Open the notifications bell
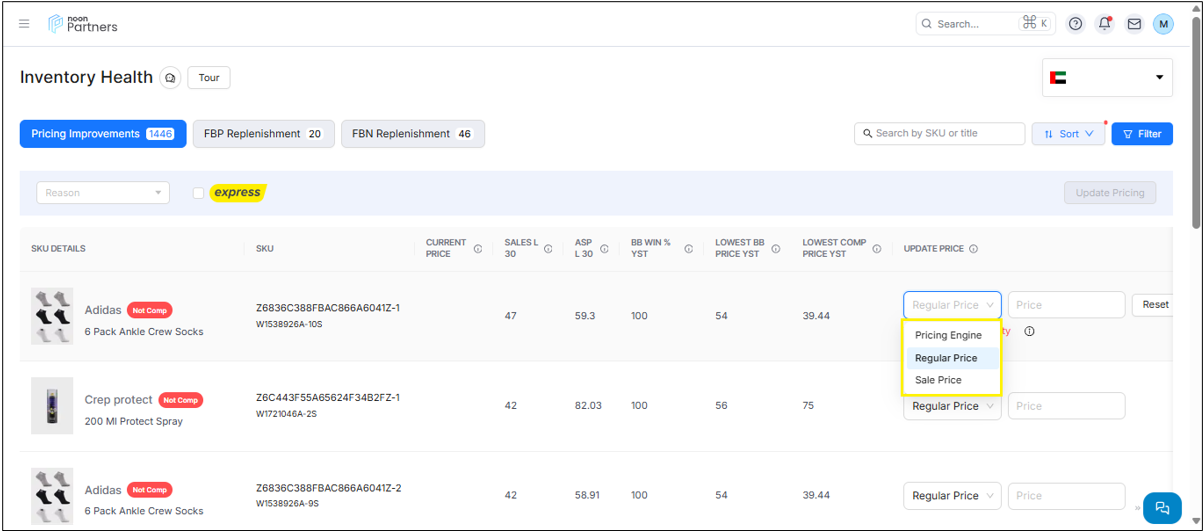Screen dimensions: 1204x531 coord(1104,24)
